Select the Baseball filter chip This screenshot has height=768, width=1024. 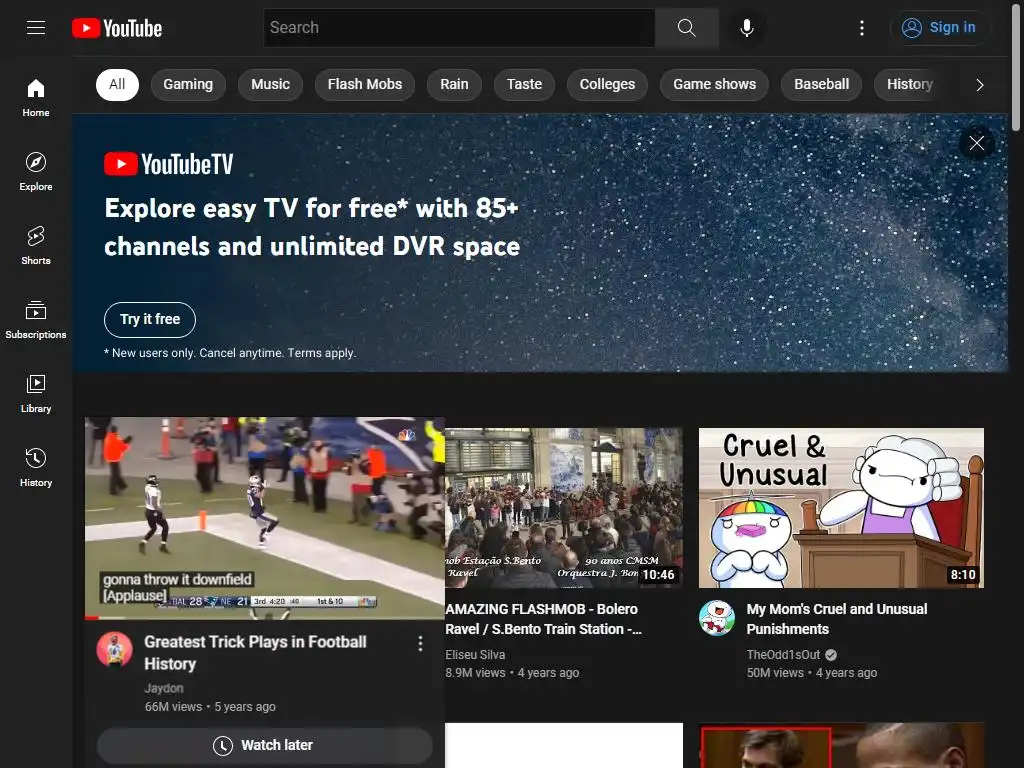[822, 84]
